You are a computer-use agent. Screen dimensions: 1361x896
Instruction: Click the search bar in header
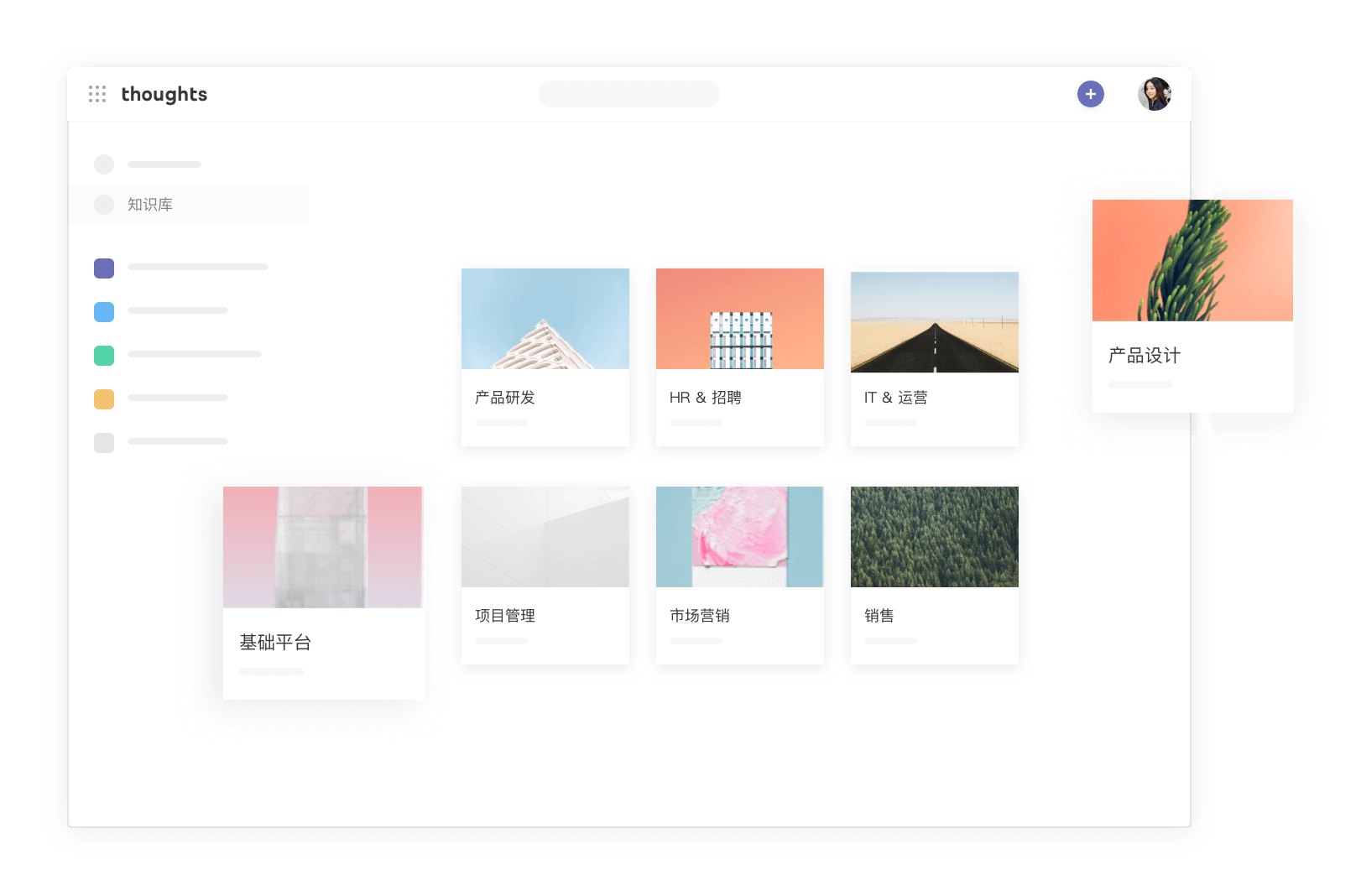coord(628,94)
